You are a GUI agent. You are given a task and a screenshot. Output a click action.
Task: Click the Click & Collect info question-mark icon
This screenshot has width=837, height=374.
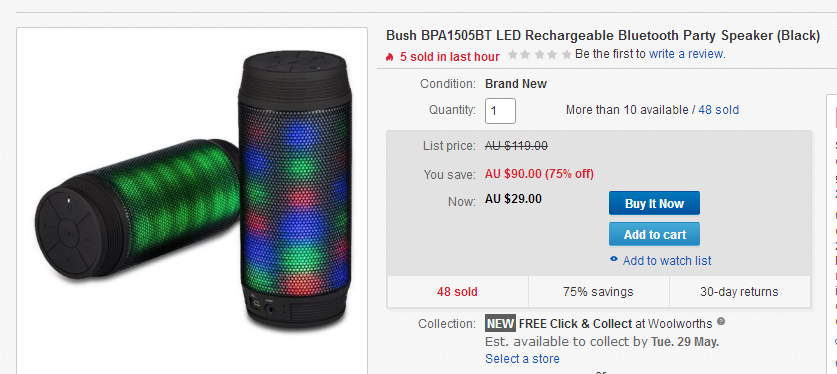pyautogui.click(x=721, y=322)
